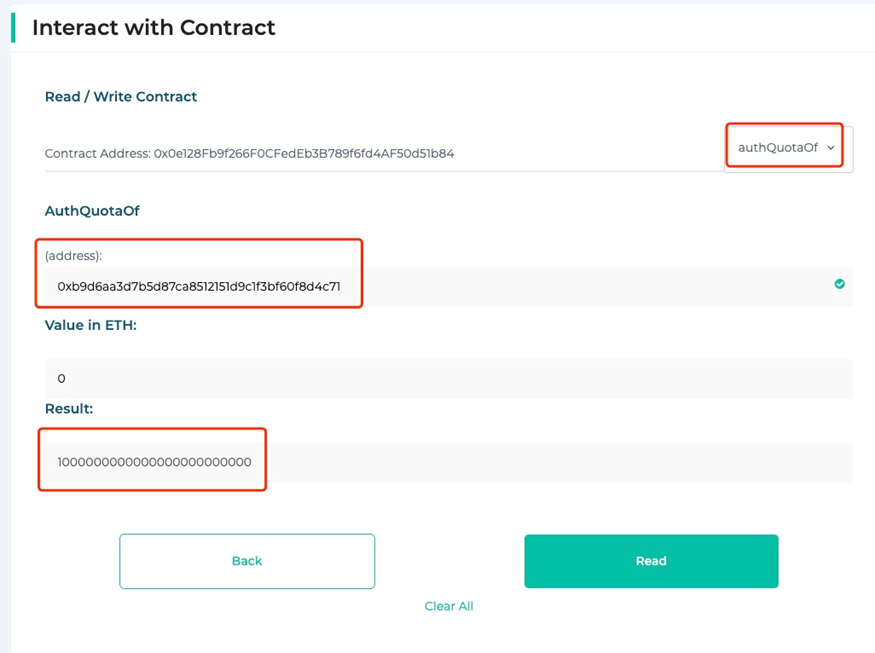Click the Read button
This screenshot has height=653, width=875.
(651, 561)
